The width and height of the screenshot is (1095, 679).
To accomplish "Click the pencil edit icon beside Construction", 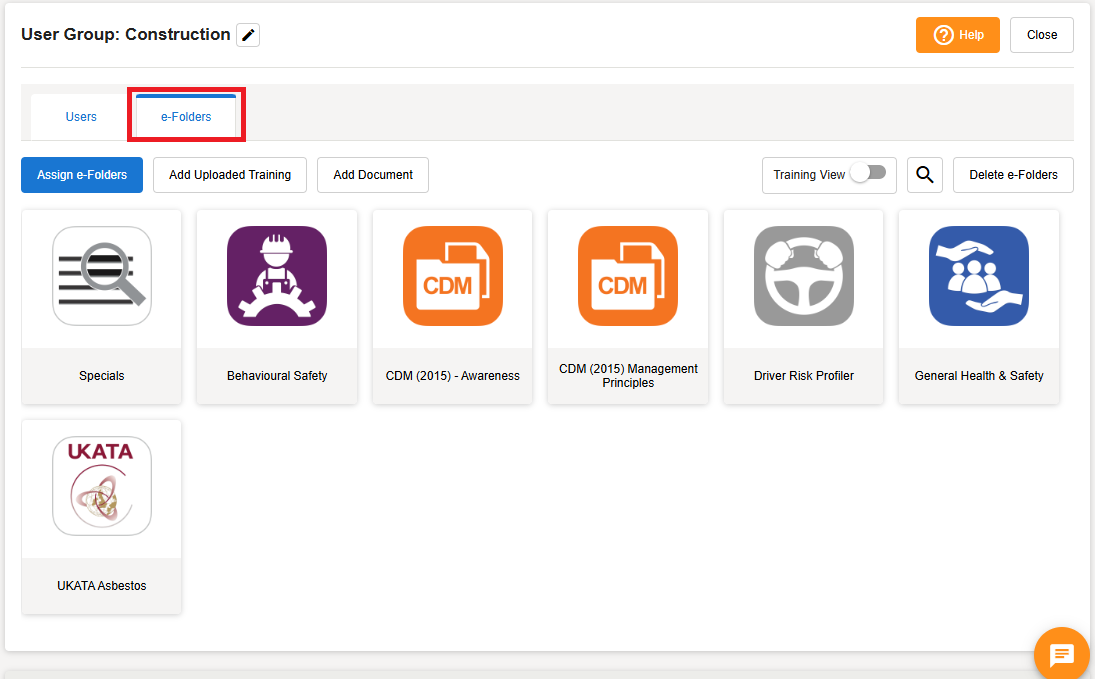I will pos(248,35).
